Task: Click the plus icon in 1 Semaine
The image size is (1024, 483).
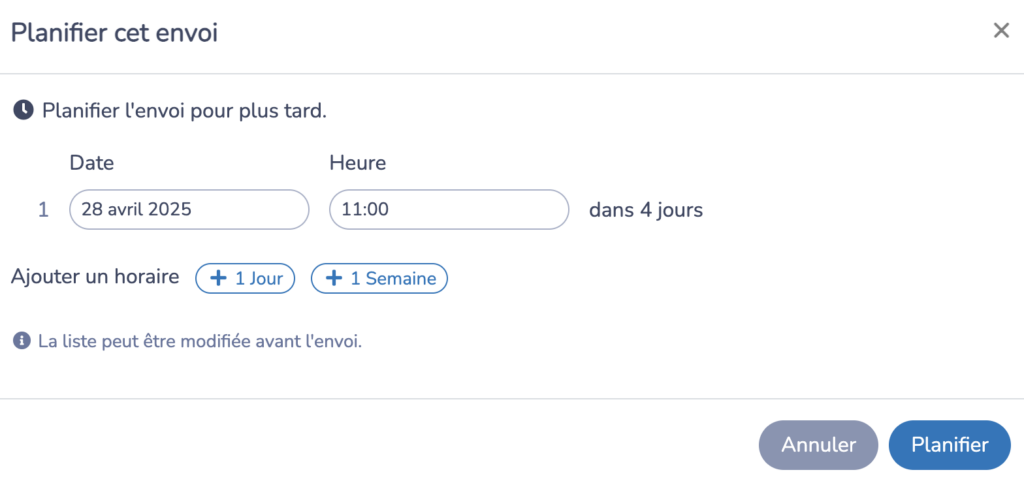Action: (334, 279)
